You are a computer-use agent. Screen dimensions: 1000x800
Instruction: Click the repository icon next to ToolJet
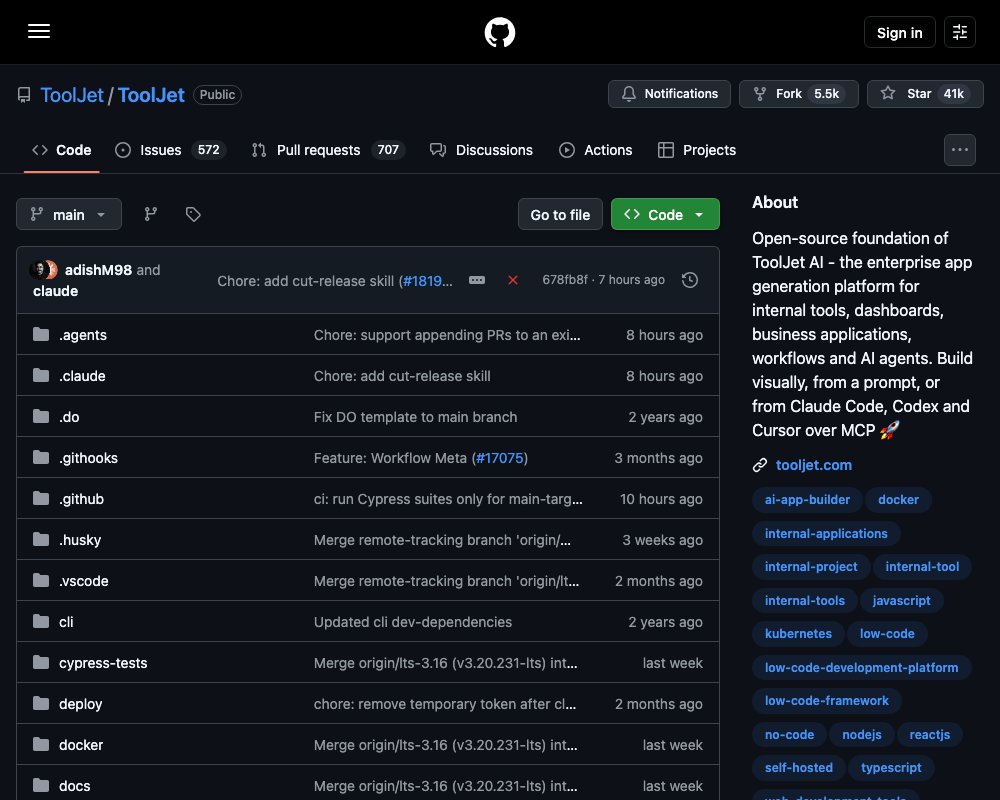[24, 95]
